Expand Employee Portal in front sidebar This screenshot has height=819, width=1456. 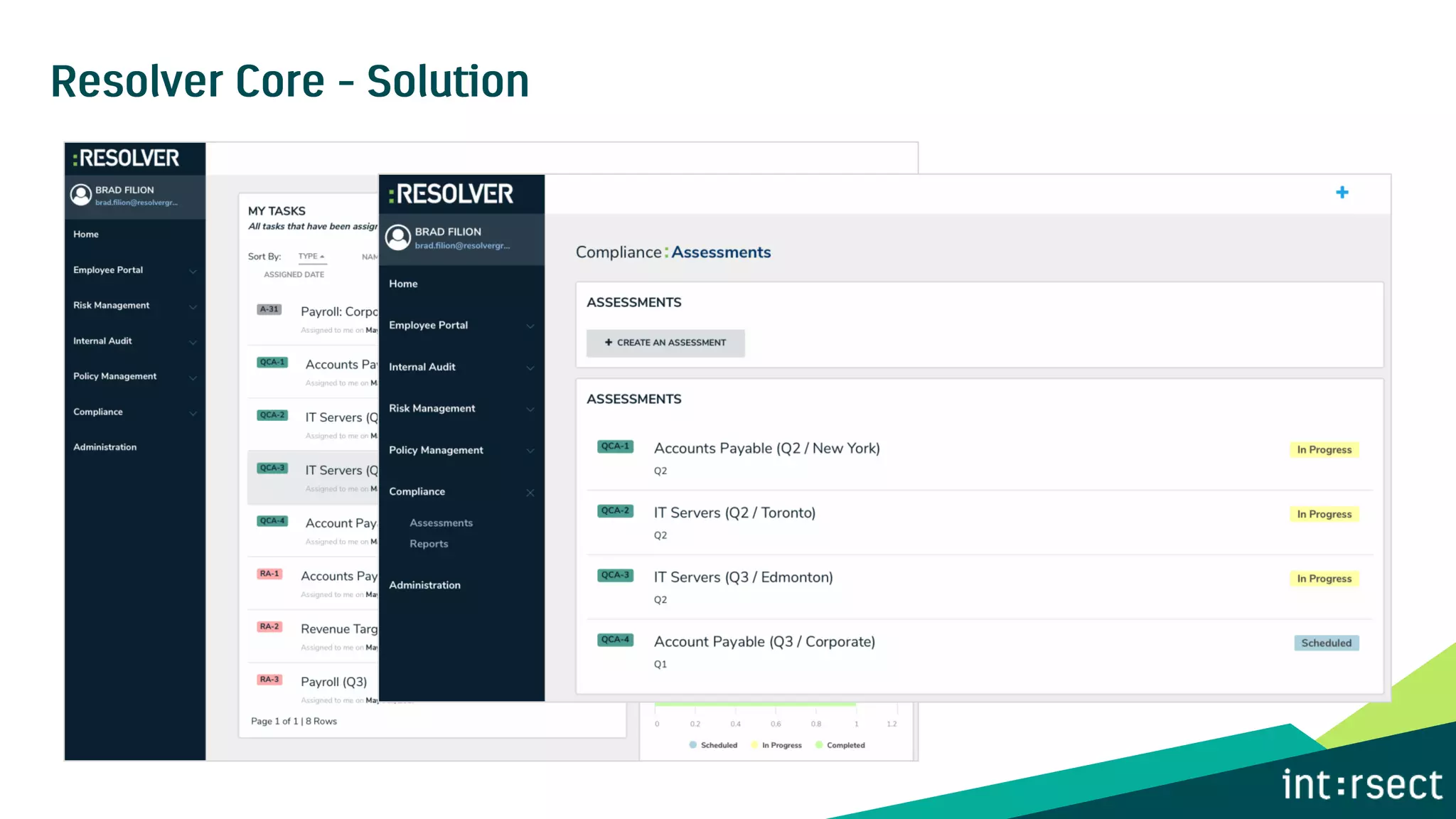click(530, 326)
